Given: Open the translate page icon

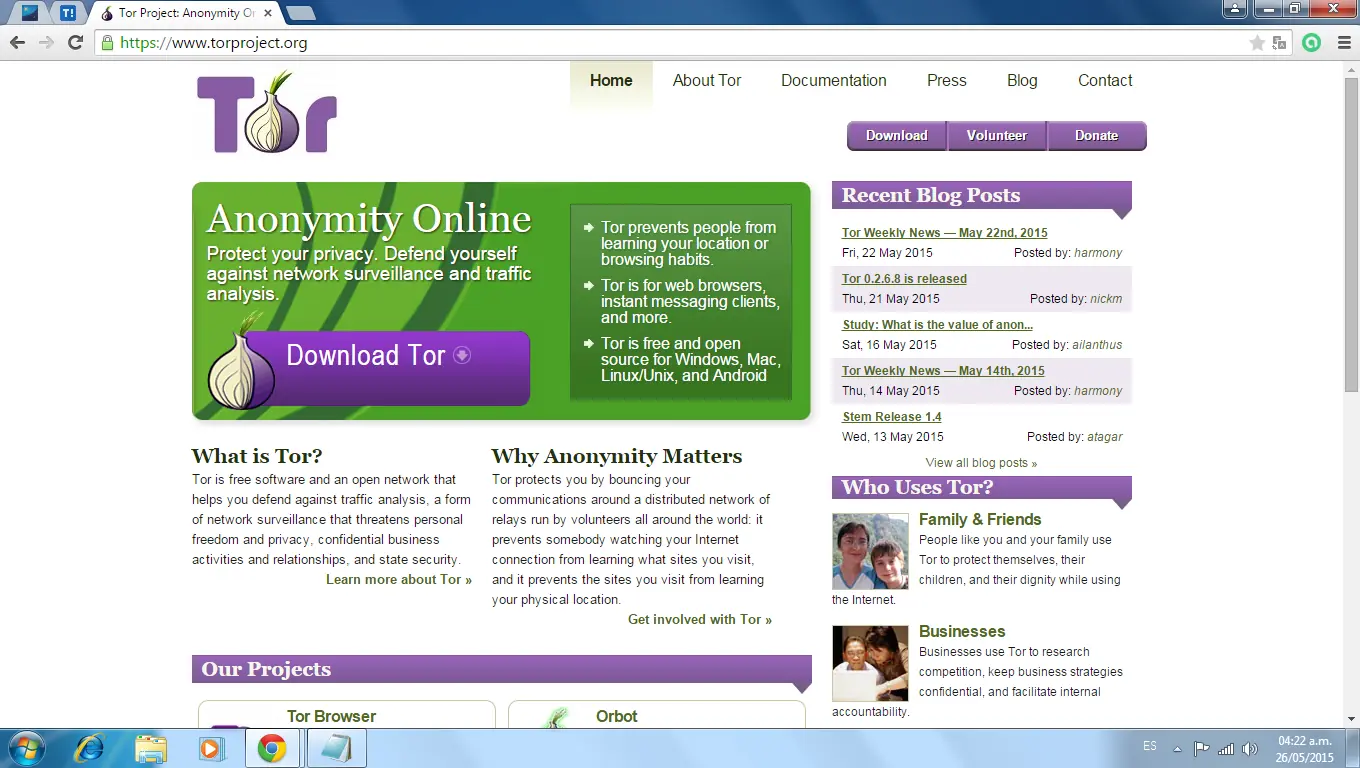Looking at the screenshot, I should tap(1279, 43).
